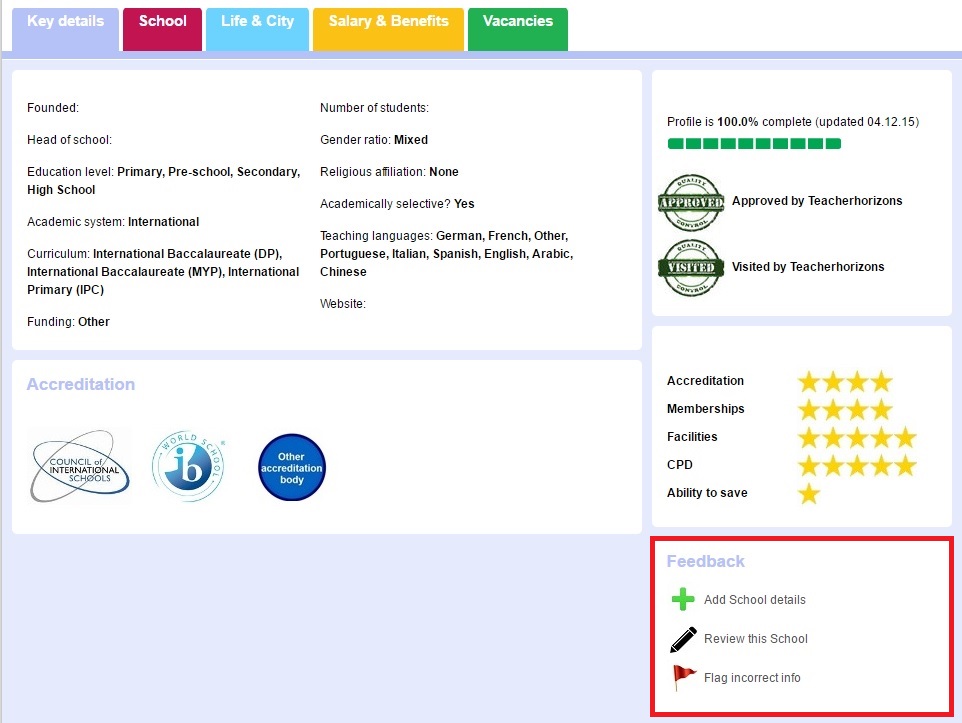The width and height of the screenshot is (962, 723).
Task: Click the Flag incorrect info link
Action: point(752,678)
